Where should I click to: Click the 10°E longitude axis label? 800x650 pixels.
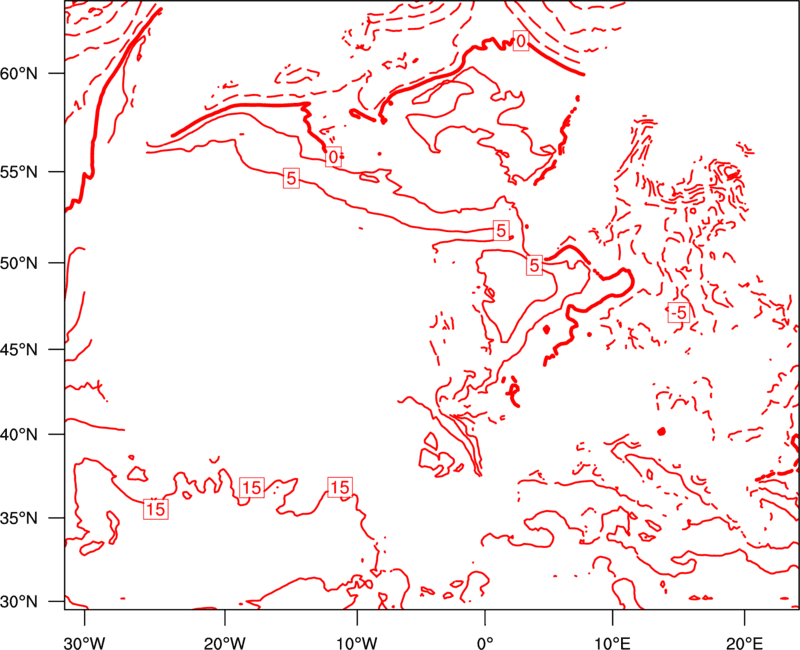coord(612,643)
